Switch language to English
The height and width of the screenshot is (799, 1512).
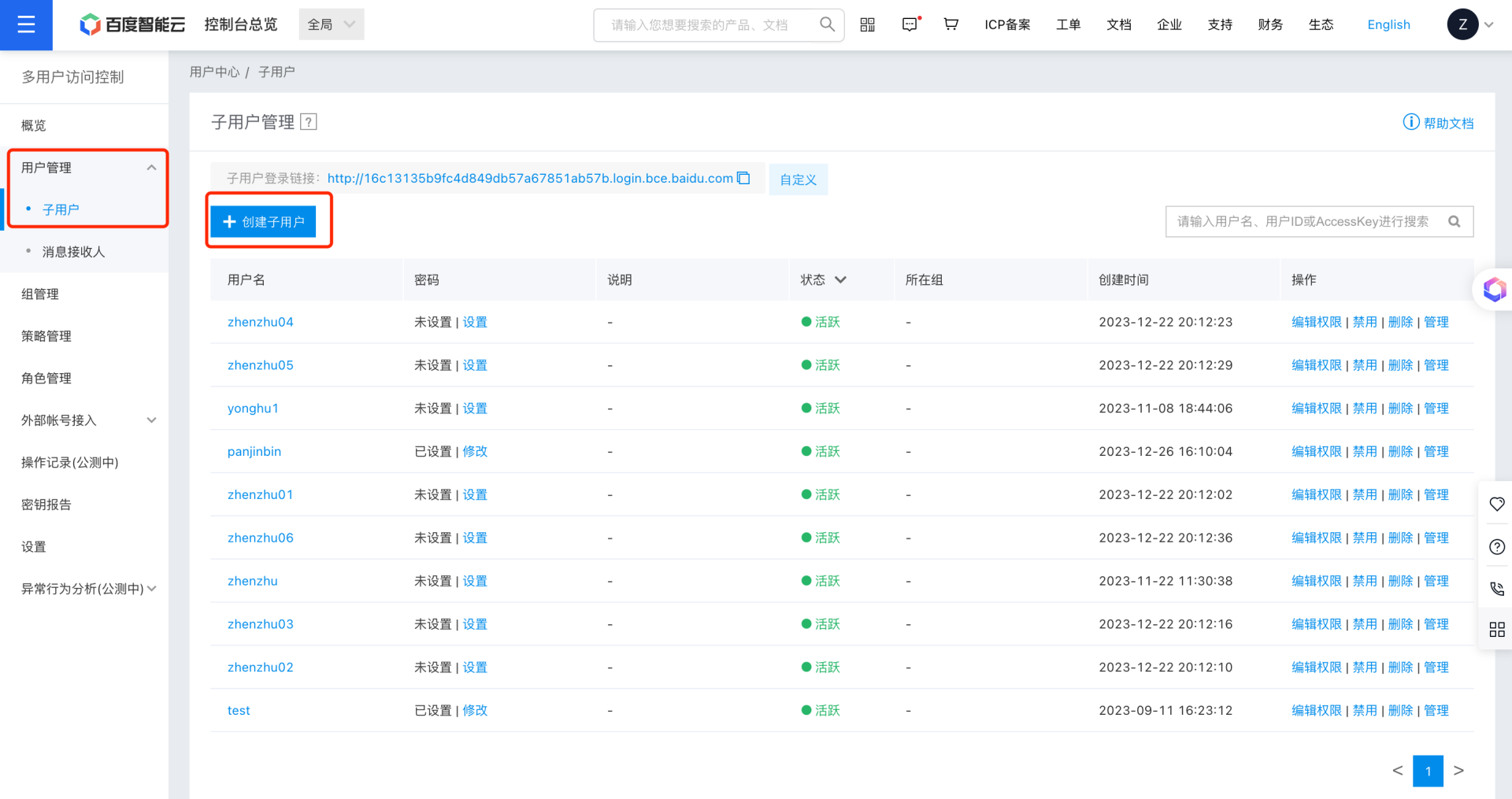coord(1388,24)
